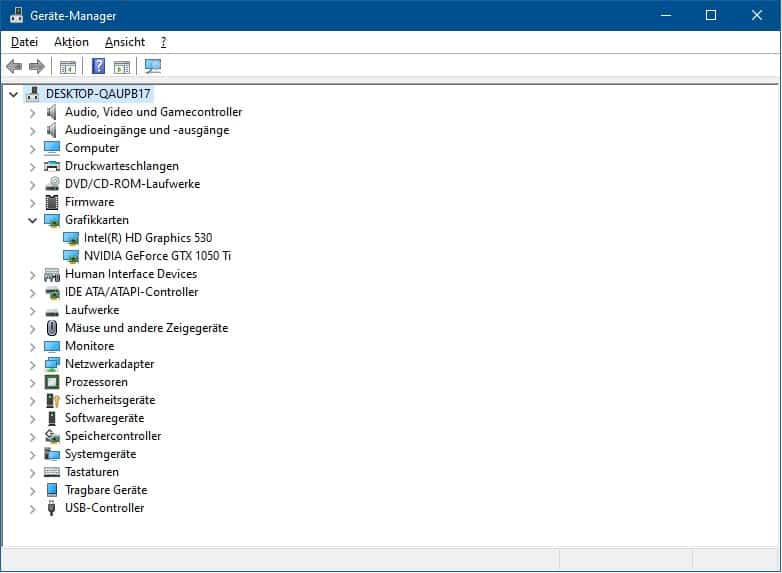Viewport: 782px width, 573px height.
Task: Click the USB plug icon of USB-Controller
Action: click(51, 508)
